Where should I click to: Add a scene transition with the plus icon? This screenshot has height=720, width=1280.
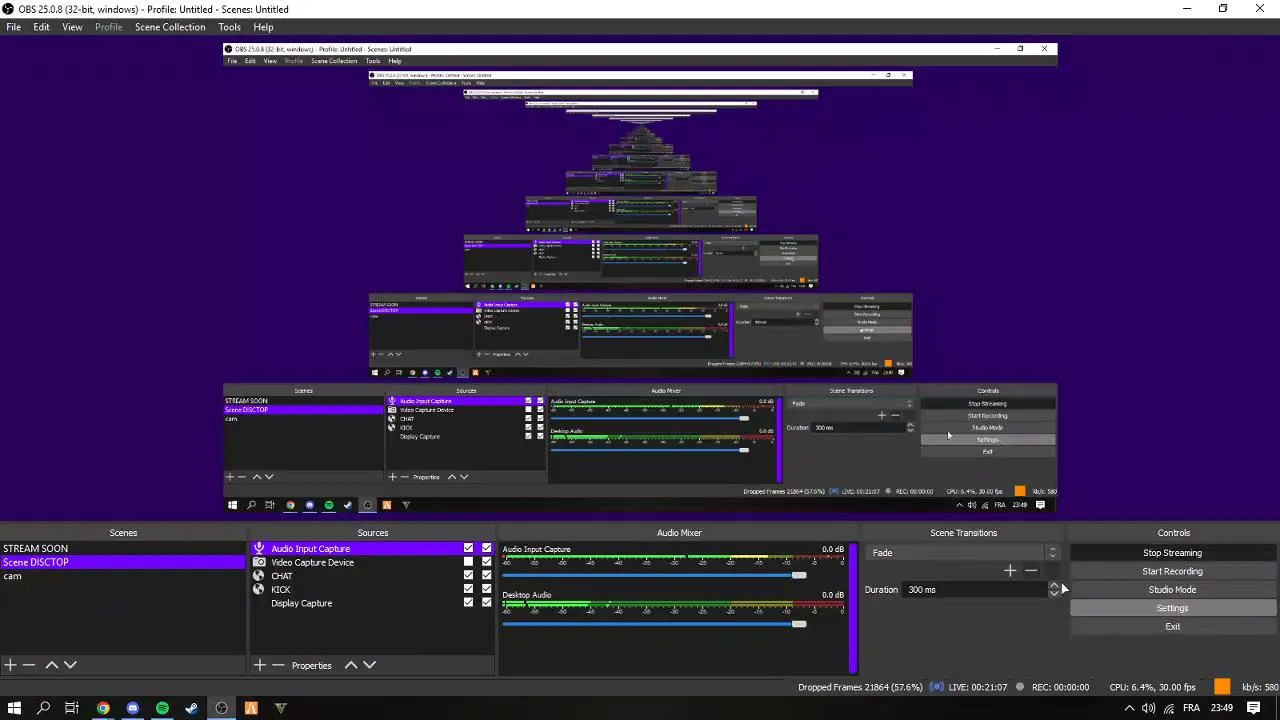pos(1010,571)
